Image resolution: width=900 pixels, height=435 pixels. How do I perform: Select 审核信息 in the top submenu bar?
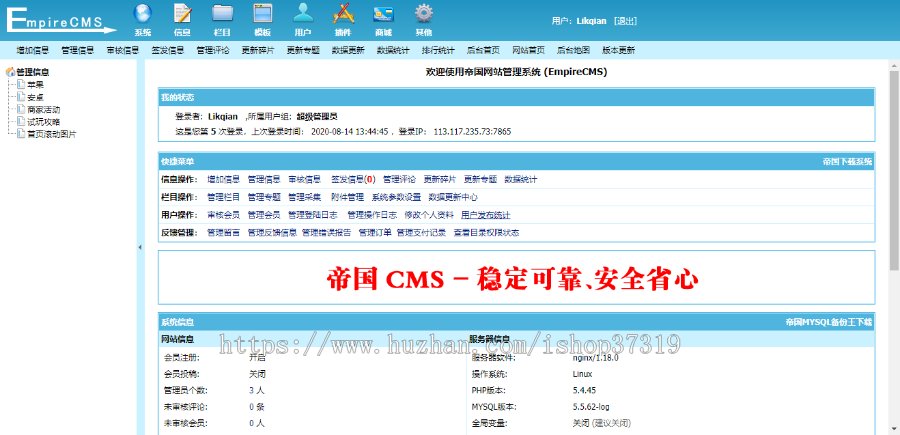[123, 51]
